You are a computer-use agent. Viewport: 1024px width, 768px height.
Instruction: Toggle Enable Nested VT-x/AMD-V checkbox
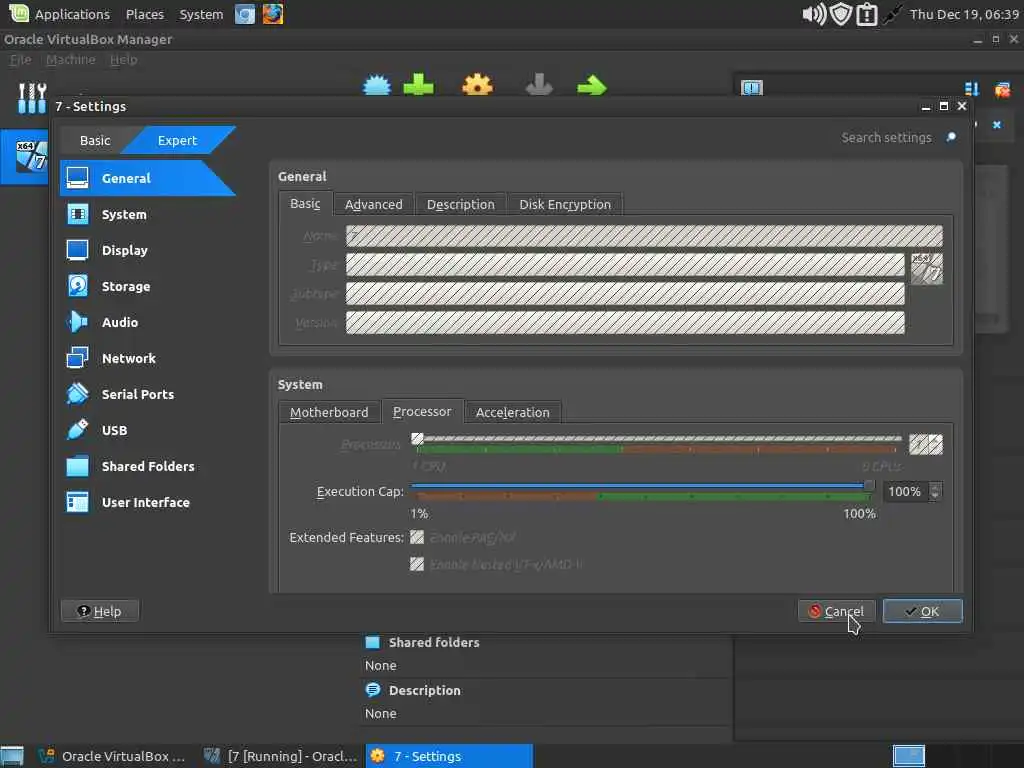coord(417,564)
